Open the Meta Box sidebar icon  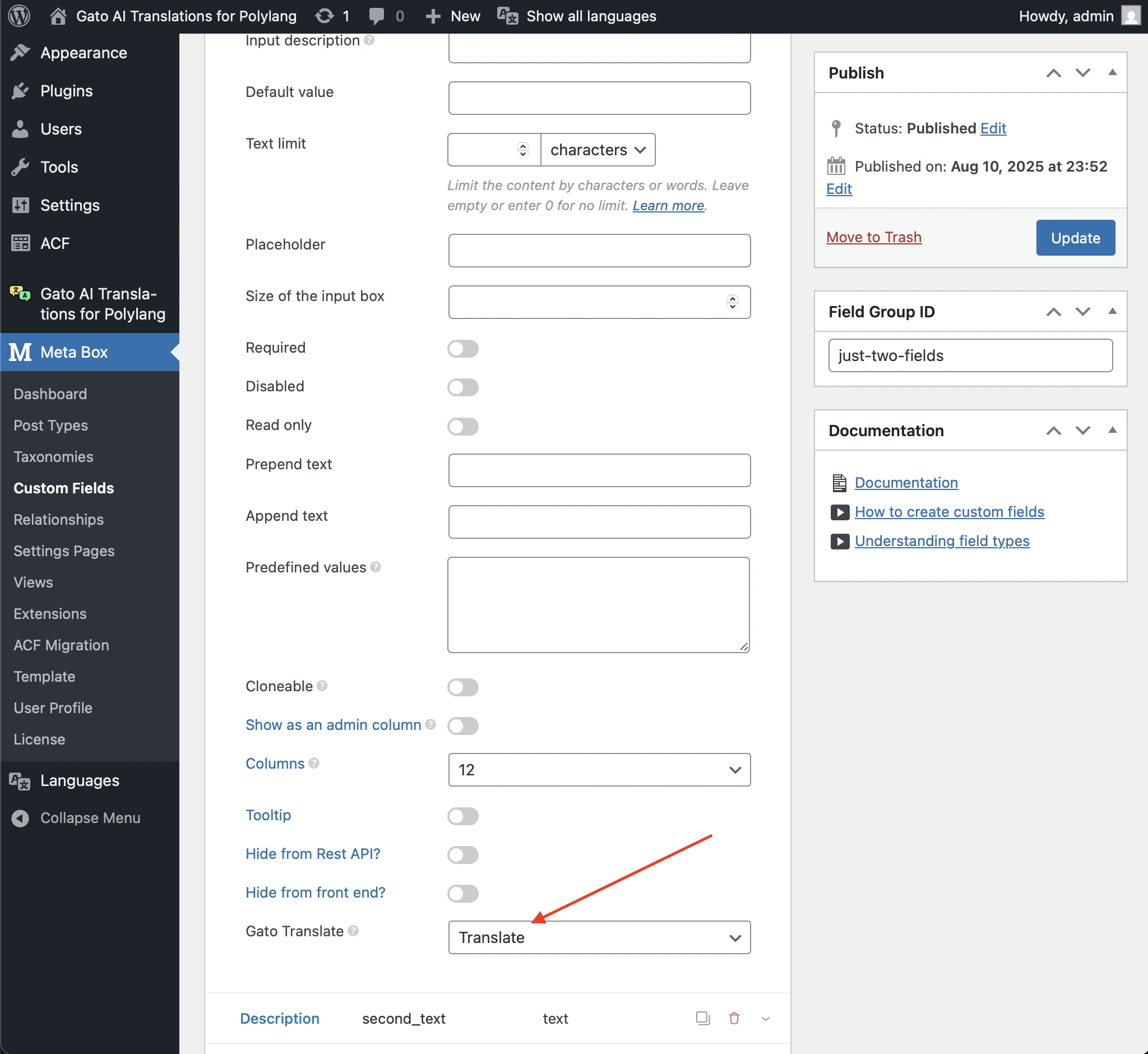(20, 352)
